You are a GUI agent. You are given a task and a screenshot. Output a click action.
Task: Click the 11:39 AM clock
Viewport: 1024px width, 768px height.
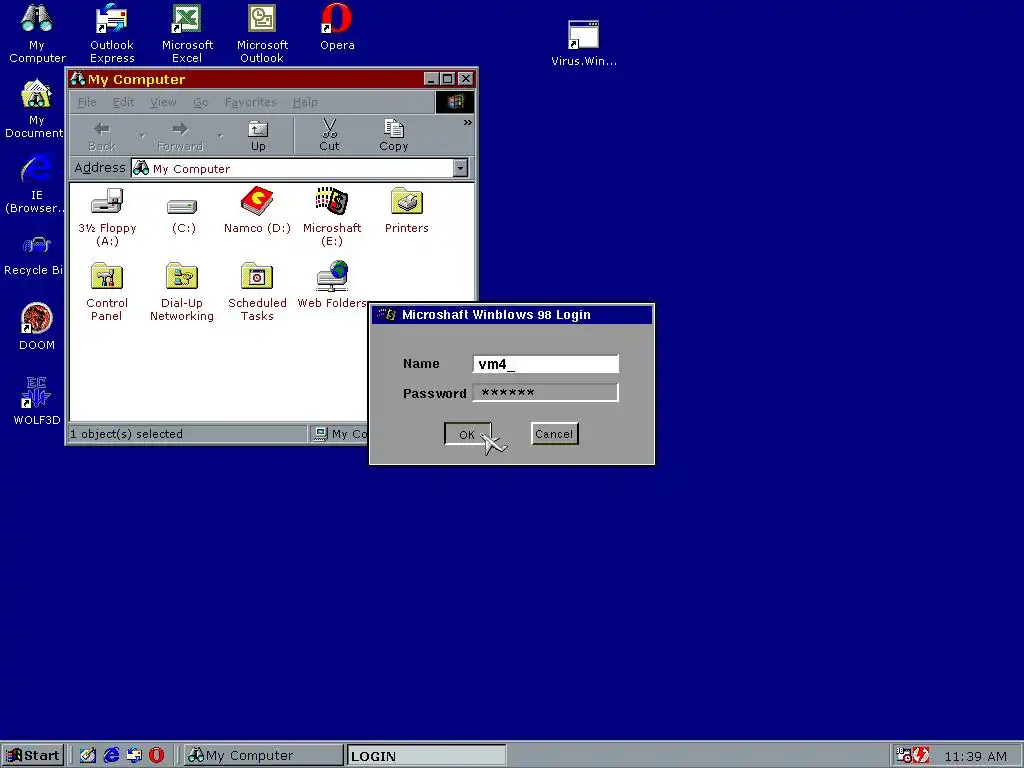pos(976,756)
